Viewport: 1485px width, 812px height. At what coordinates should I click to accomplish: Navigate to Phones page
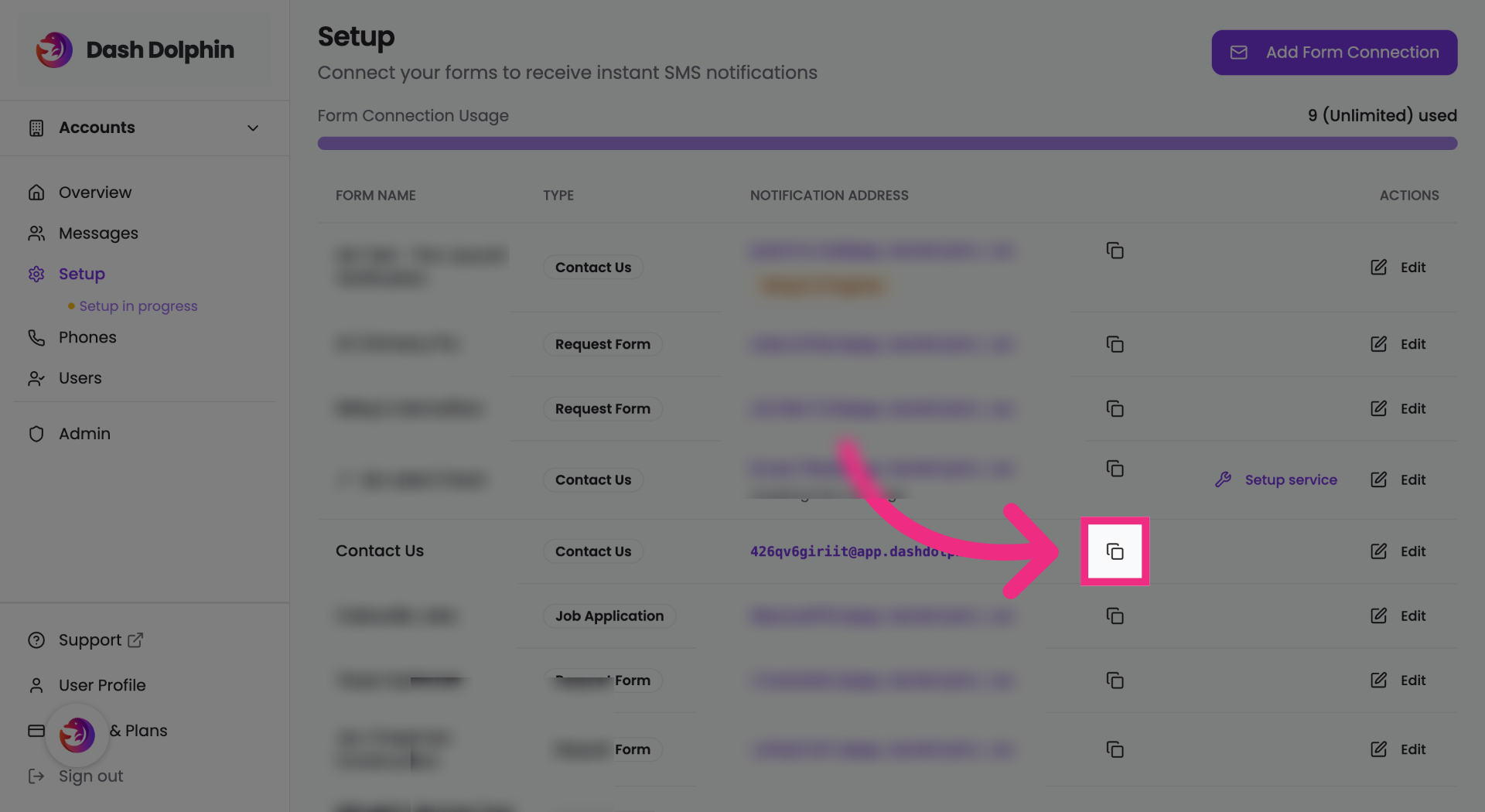pos(87,338)
